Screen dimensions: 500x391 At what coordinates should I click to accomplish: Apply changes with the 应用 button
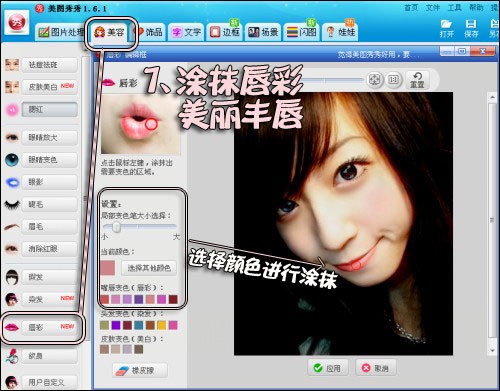click(x=328, y=368)
